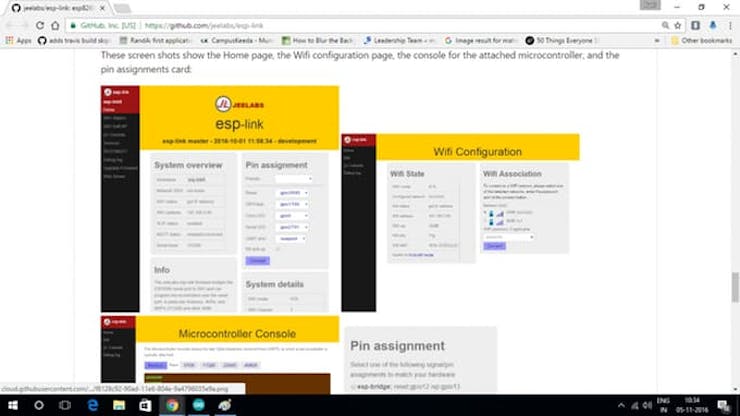
Task: Close the jeelabs/esp-link browser tab
Action: (102, 8)
